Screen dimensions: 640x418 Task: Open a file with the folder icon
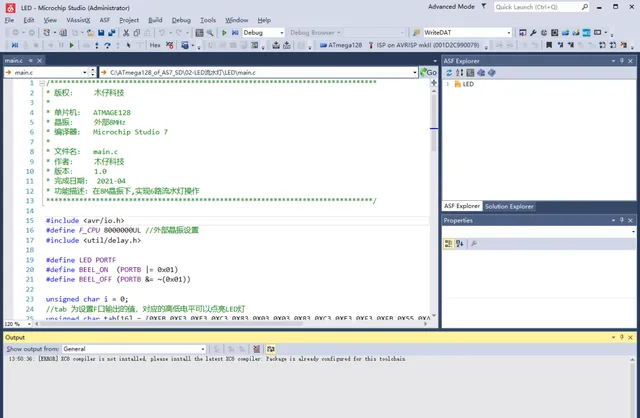(x=90, y=33)
